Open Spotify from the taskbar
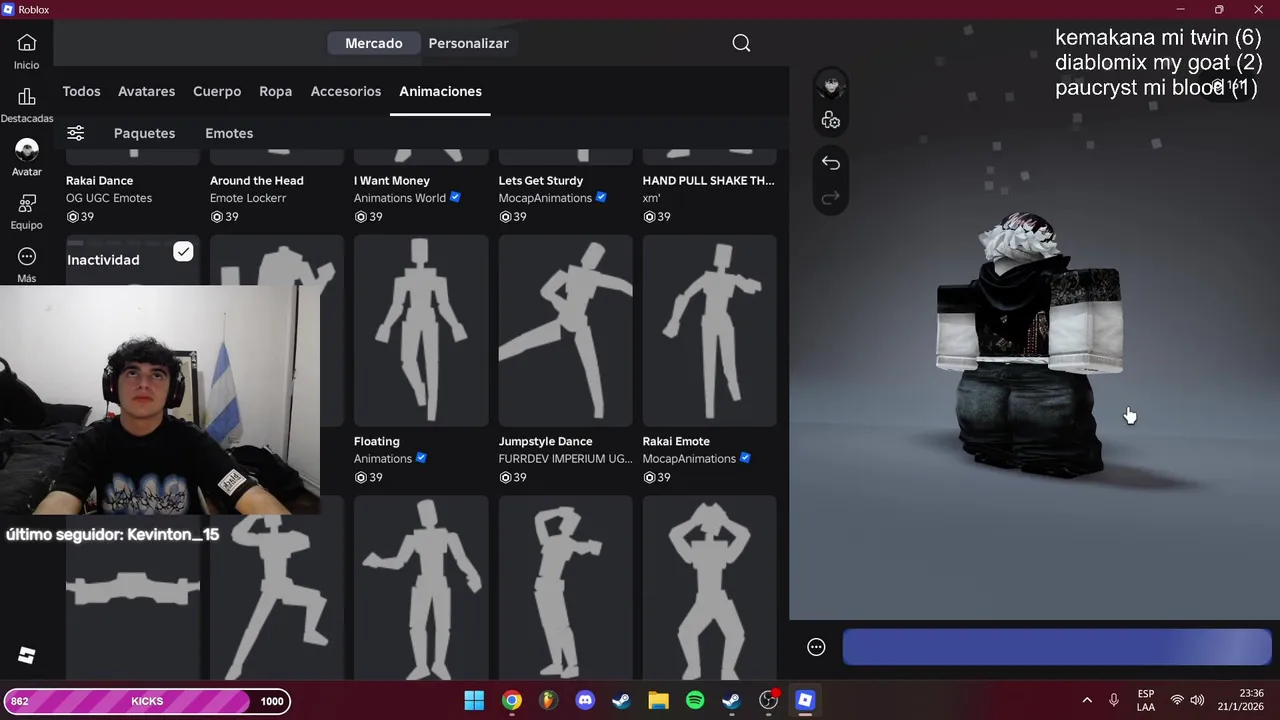 (695, 701)
